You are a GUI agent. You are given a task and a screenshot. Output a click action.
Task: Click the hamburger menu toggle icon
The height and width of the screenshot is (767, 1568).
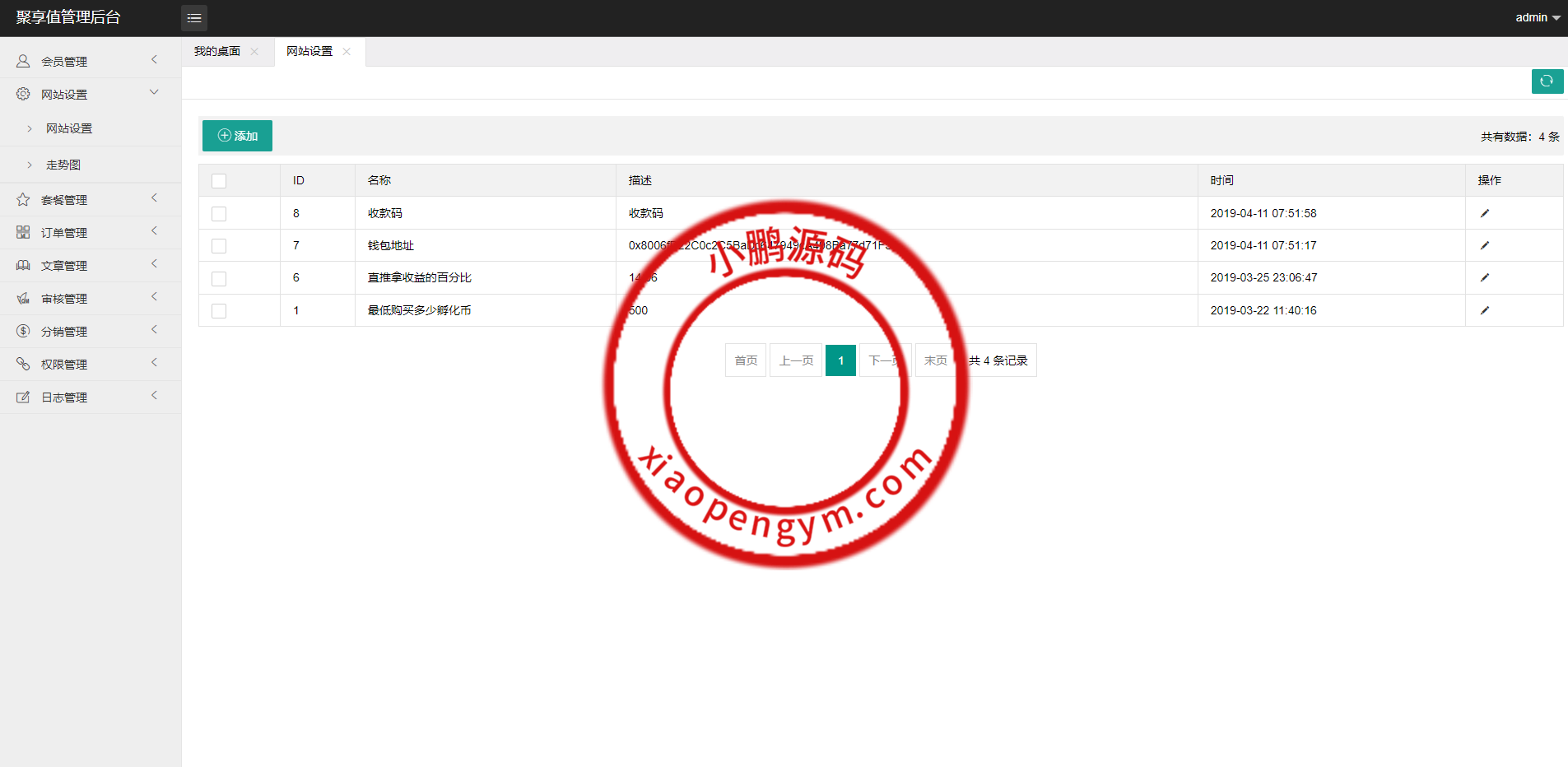pos(194,17)
